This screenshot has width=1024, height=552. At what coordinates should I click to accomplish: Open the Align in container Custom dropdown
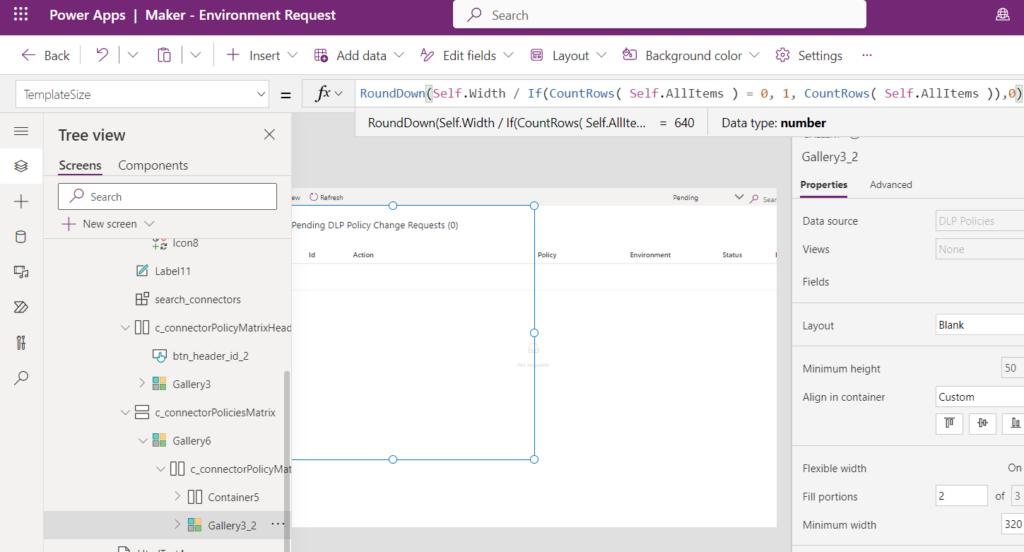[x=980, y=397]
